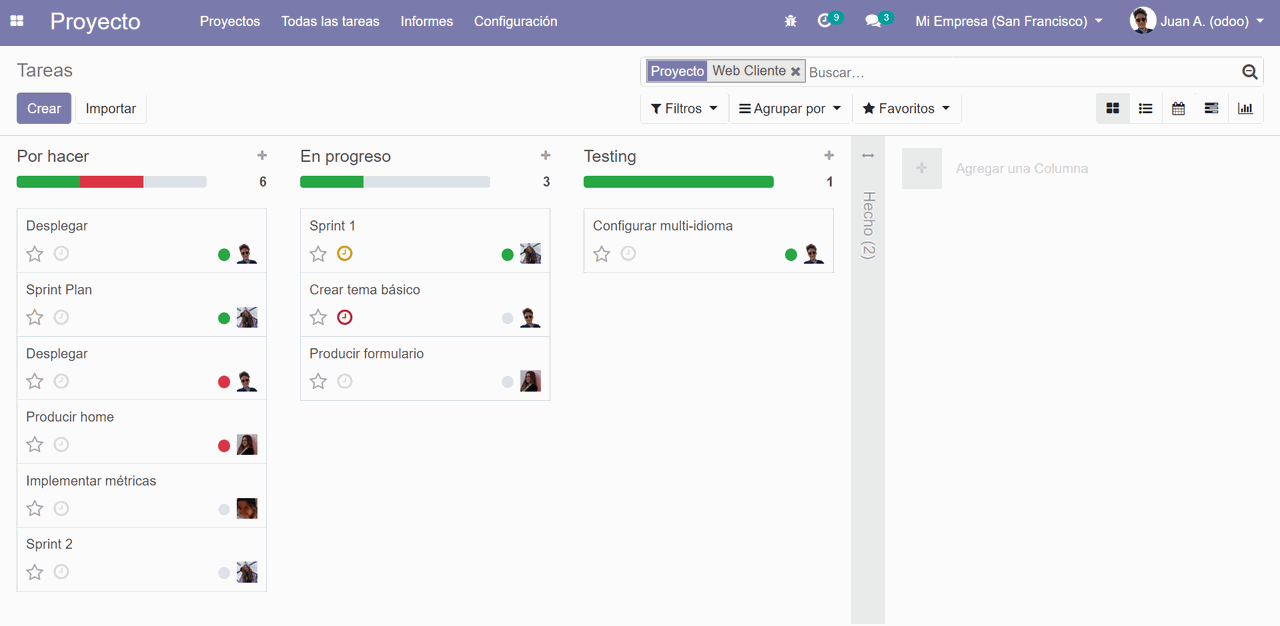The width and height of the screenshot is (1280, 626).
Task: Open the Filtros dropdown
Action: pos(684,108)
